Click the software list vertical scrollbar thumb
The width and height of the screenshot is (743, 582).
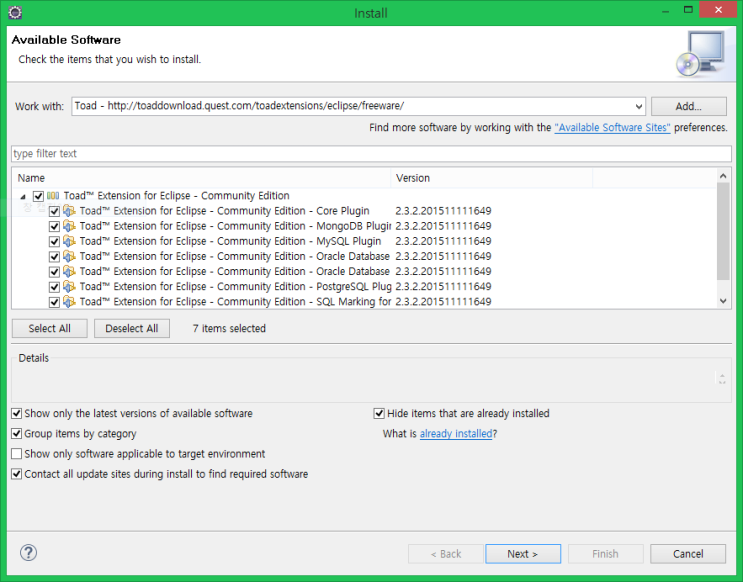(x=723, y=231)
